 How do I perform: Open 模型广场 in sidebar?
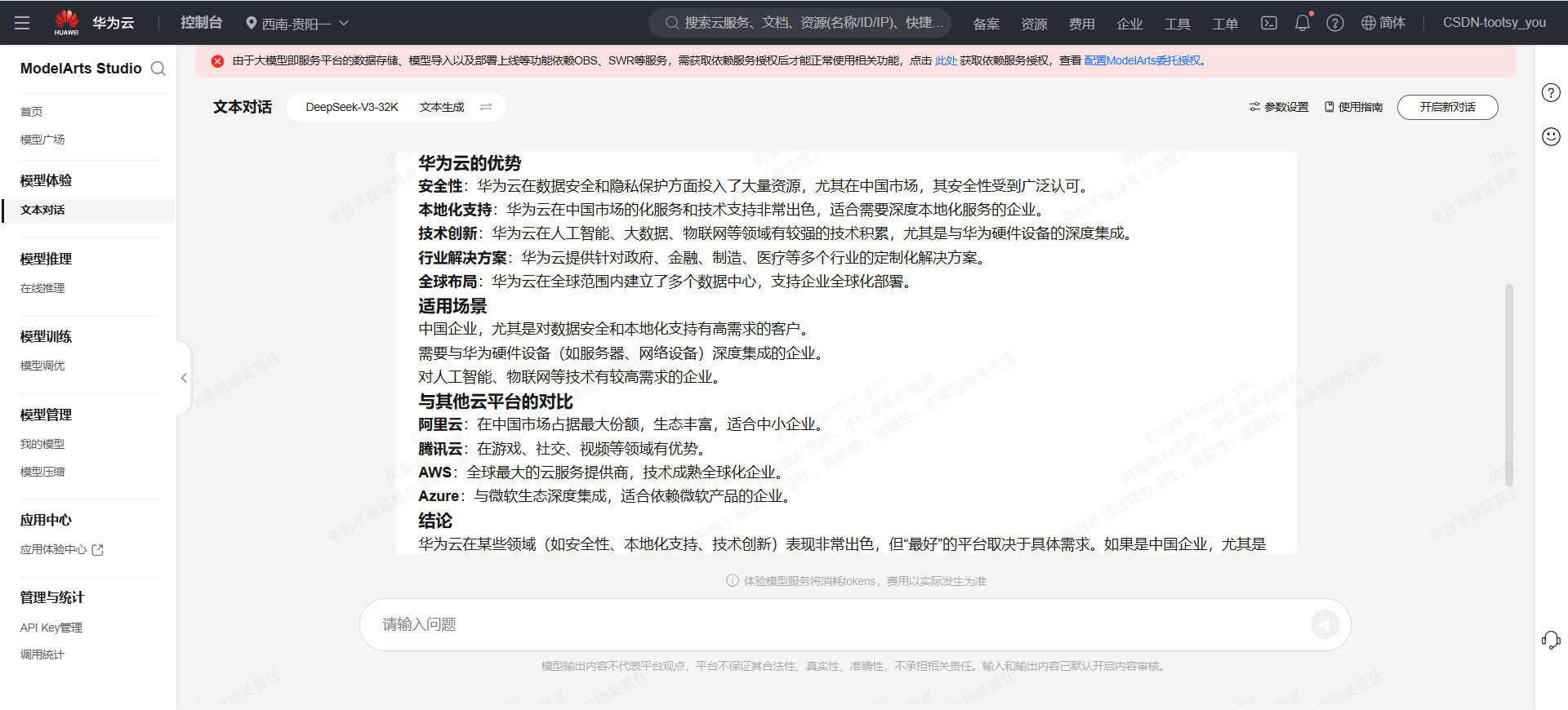[42, 140]
